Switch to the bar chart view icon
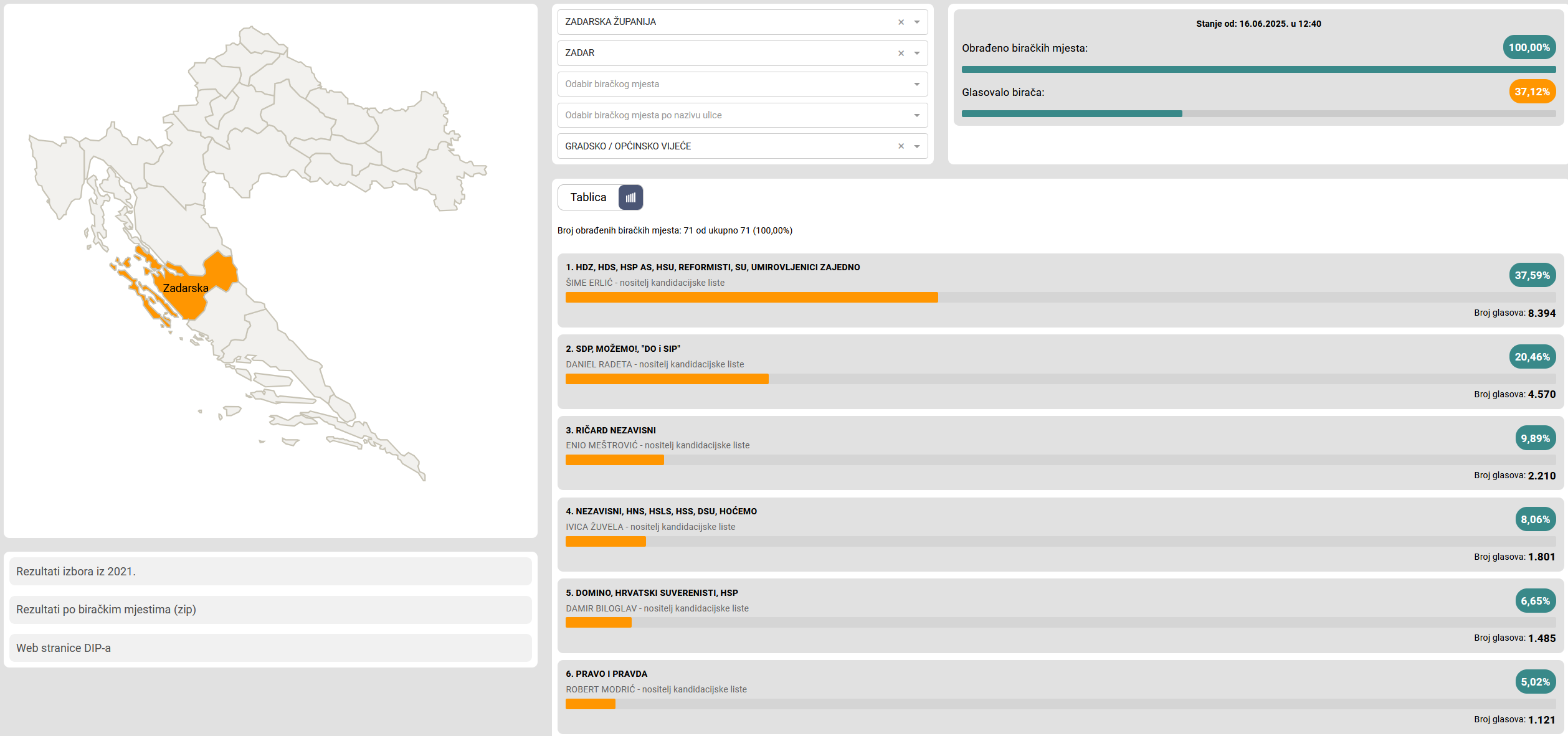1568x736 pixels. (x=630, y=197)
